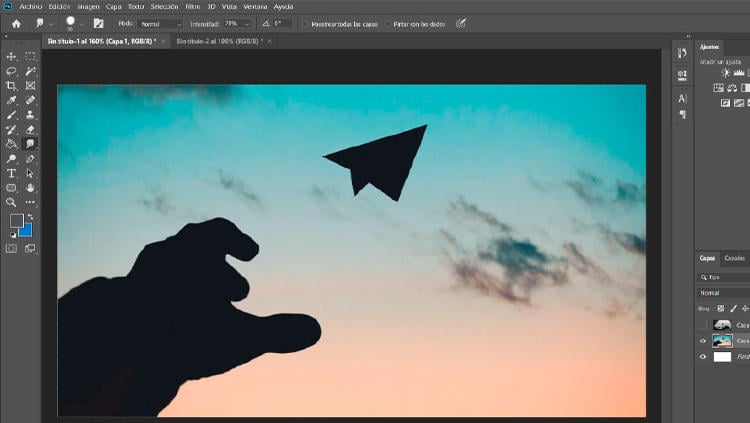Open the tool preset picker arrow

51,24
